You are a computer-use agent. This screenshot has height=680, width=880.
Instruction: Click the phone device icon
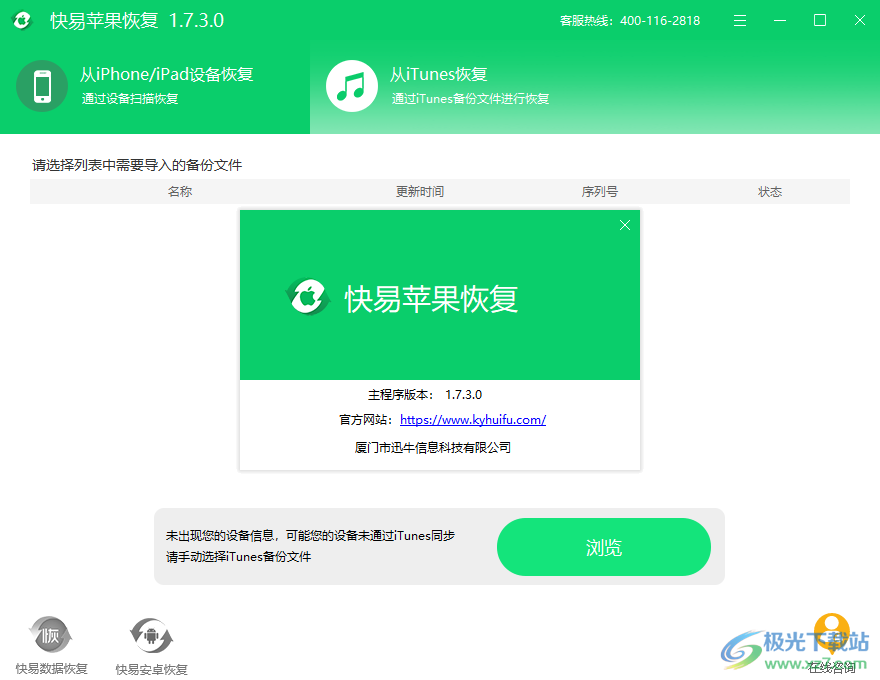[x=42, y=86]
